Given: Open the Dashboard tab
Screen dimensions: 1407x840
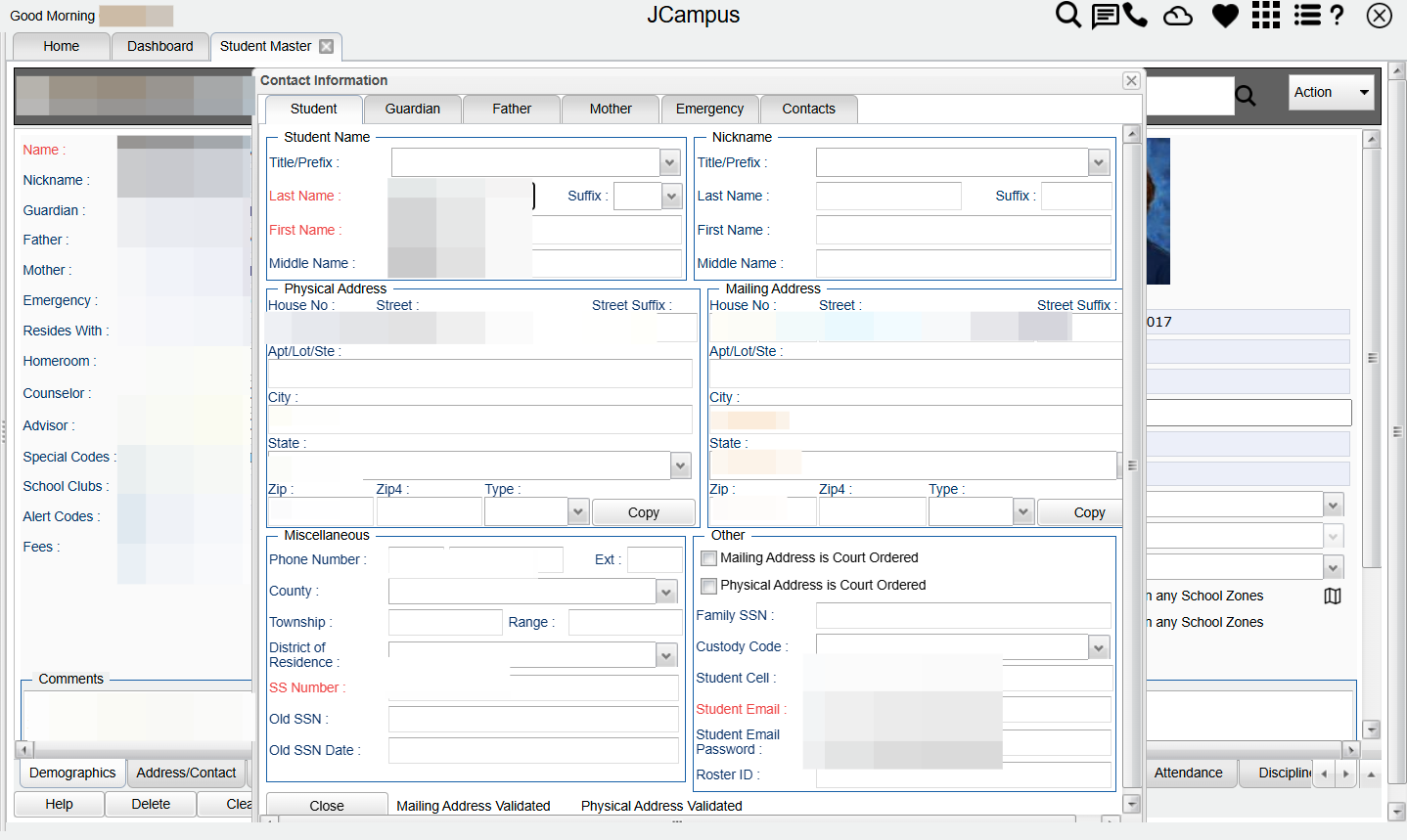Looking at the screenshot, I should [x=160, y=46].
